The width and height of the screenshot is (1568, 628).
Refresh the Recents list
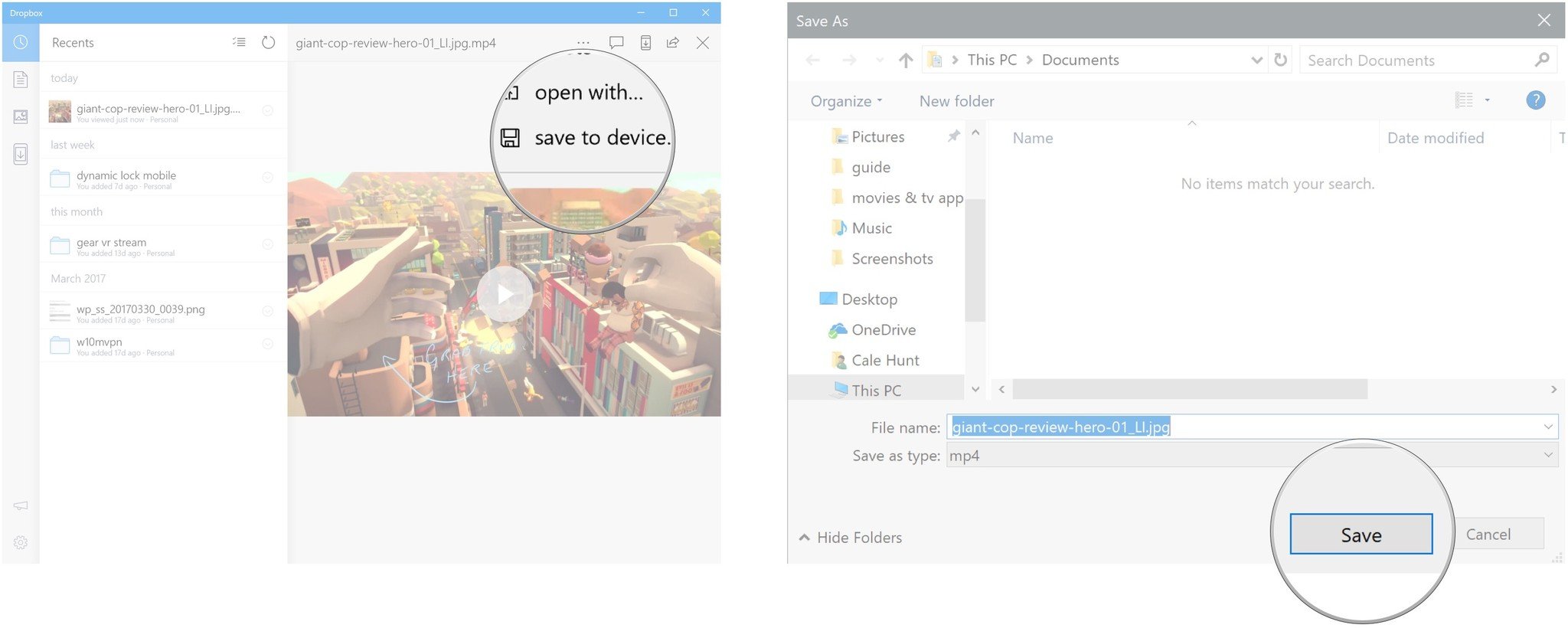(x=268, y=43)
